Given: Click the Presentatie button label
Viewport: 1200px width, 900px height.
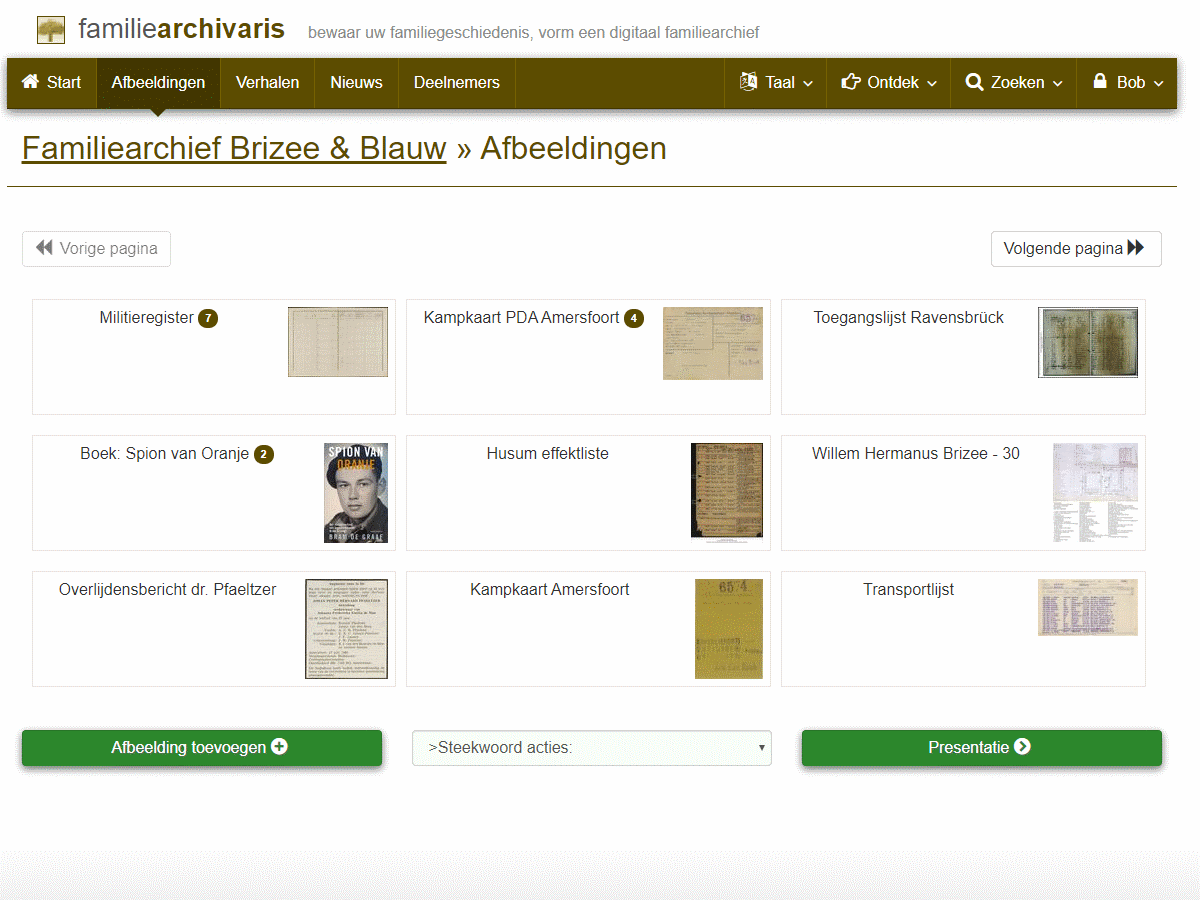Looking at the screenshot, I should pos(968,747).
